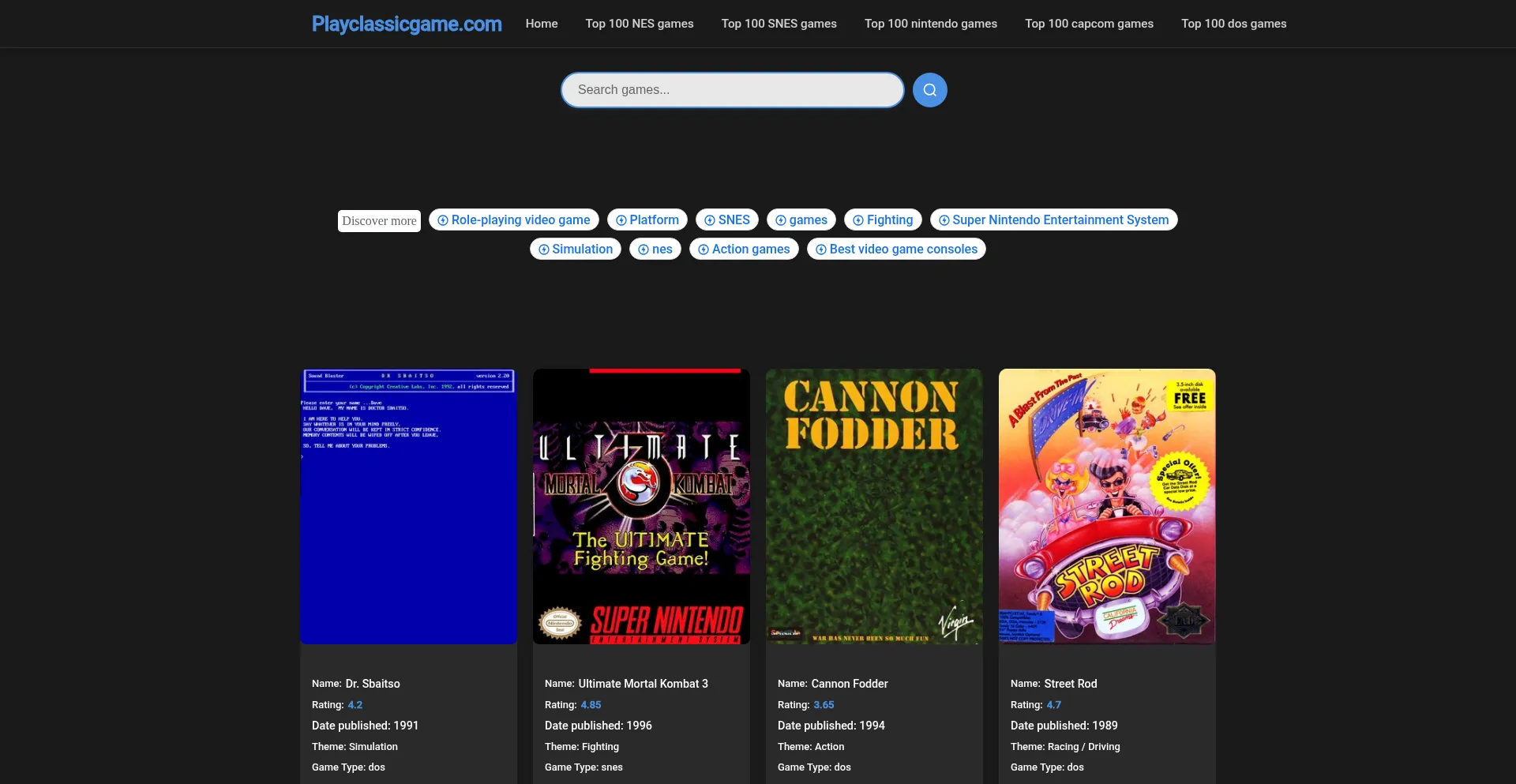Click the plus icon on SNES tag

click(x=710, y=220)
